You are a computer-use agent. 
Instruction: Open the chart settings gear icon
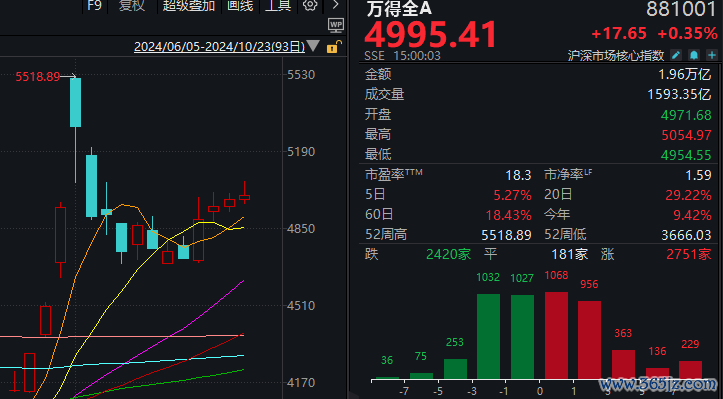310,5
